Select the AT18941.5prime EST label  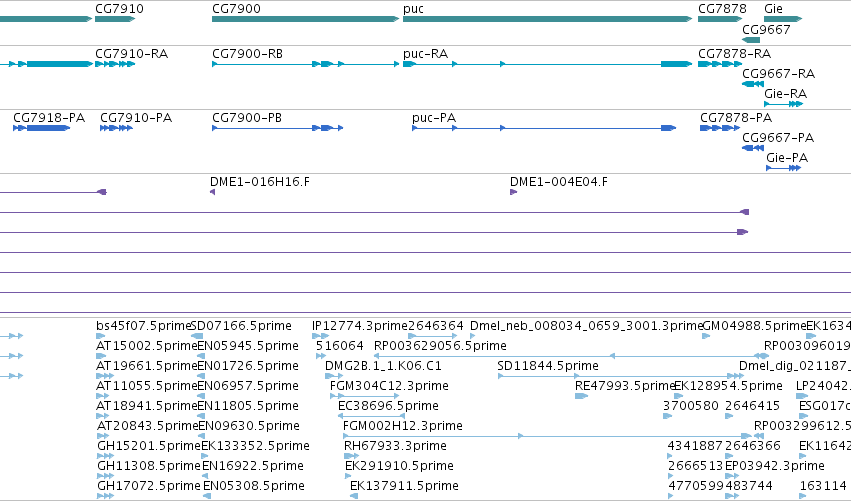tap(147, 406)
